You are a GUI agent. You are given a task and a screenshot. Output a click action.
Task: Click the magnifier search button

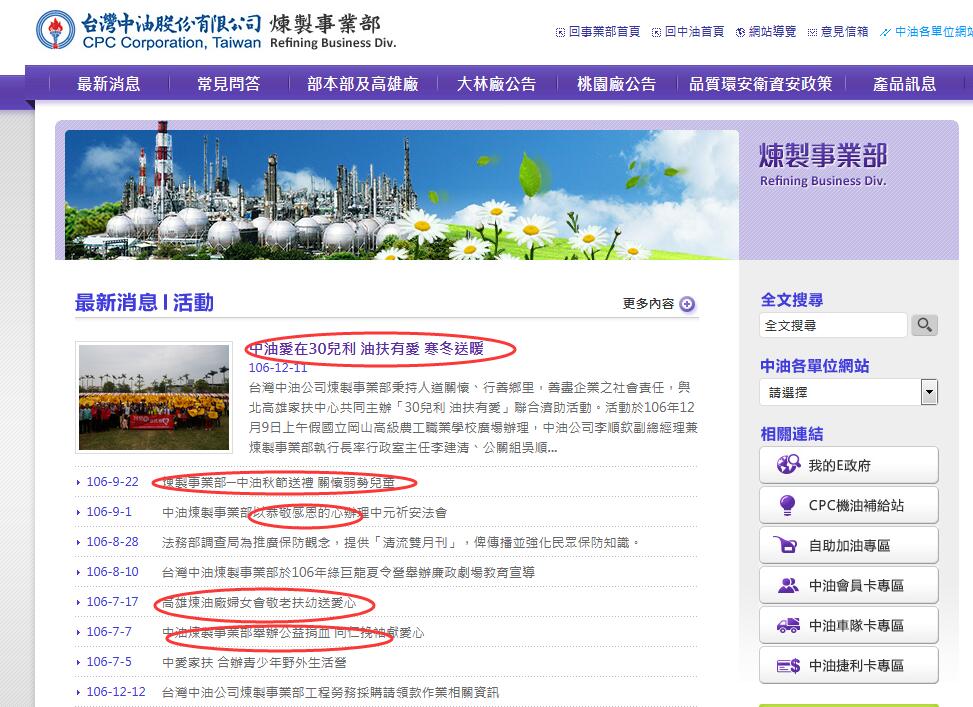click(x=924, y=325)
